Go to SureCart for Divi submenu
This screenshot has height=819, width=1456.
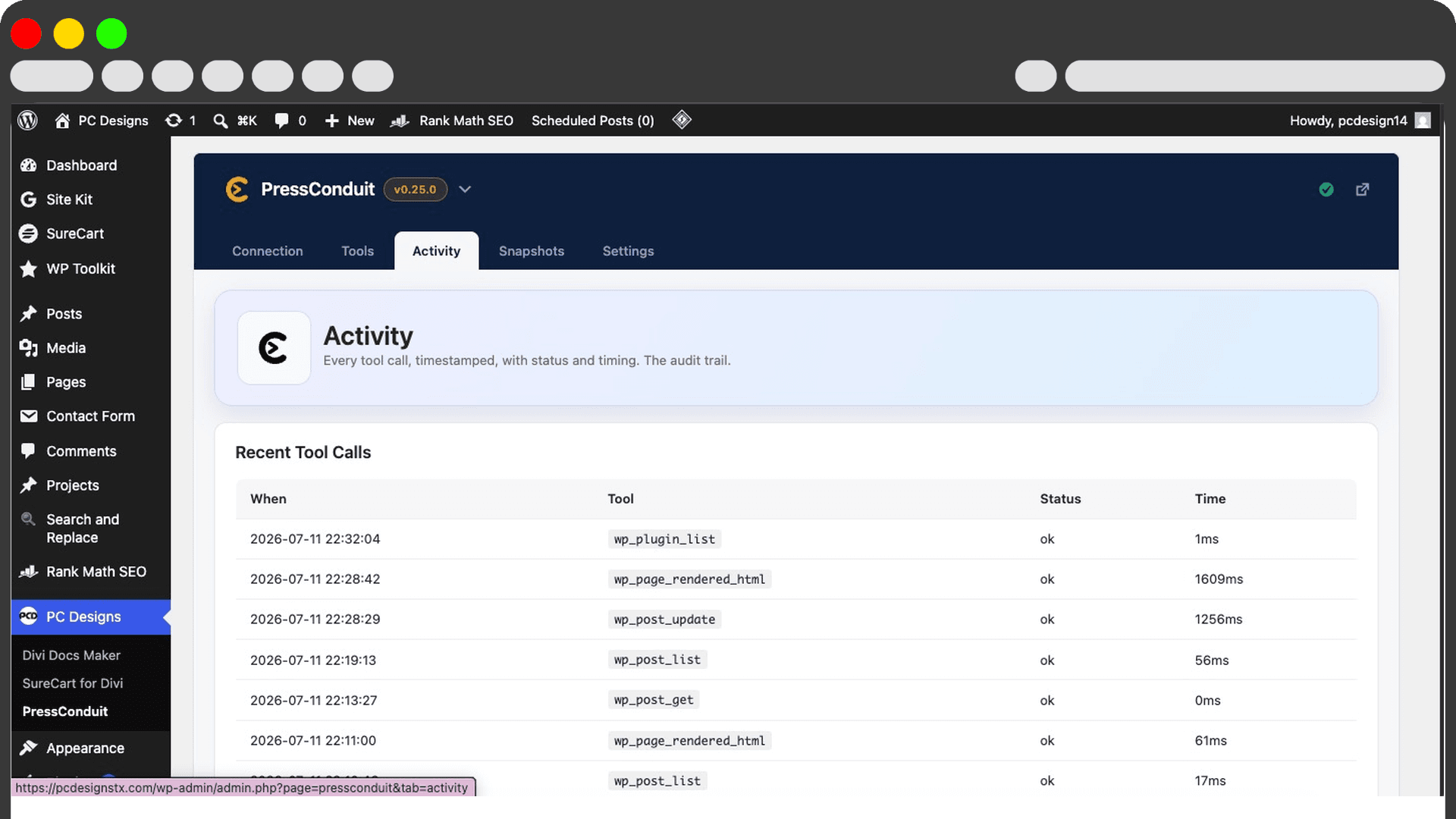tap(73, 683)
